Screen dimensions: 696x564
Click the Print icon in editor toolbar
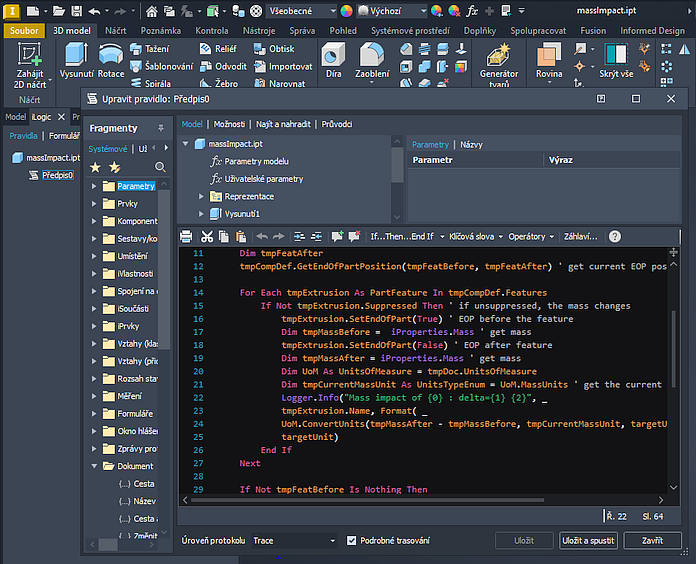point(186,236)
